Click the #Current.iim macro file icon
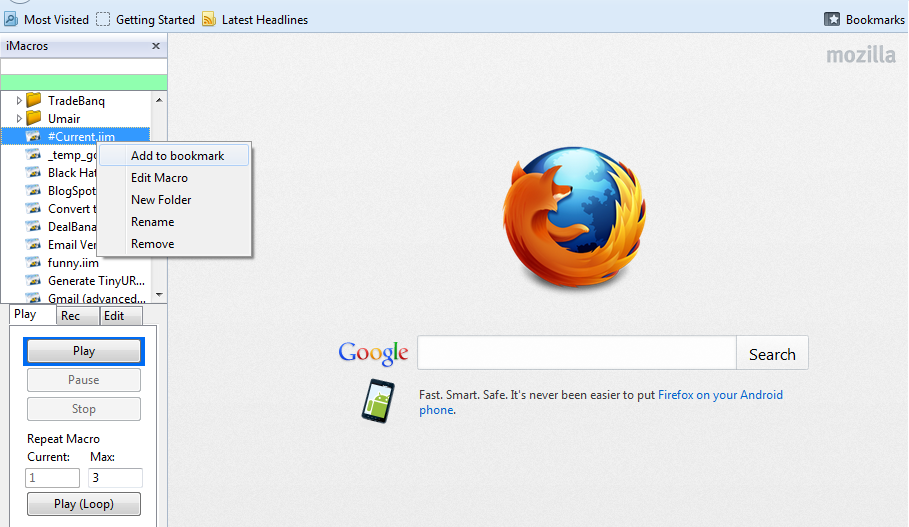 click(34, 136)
